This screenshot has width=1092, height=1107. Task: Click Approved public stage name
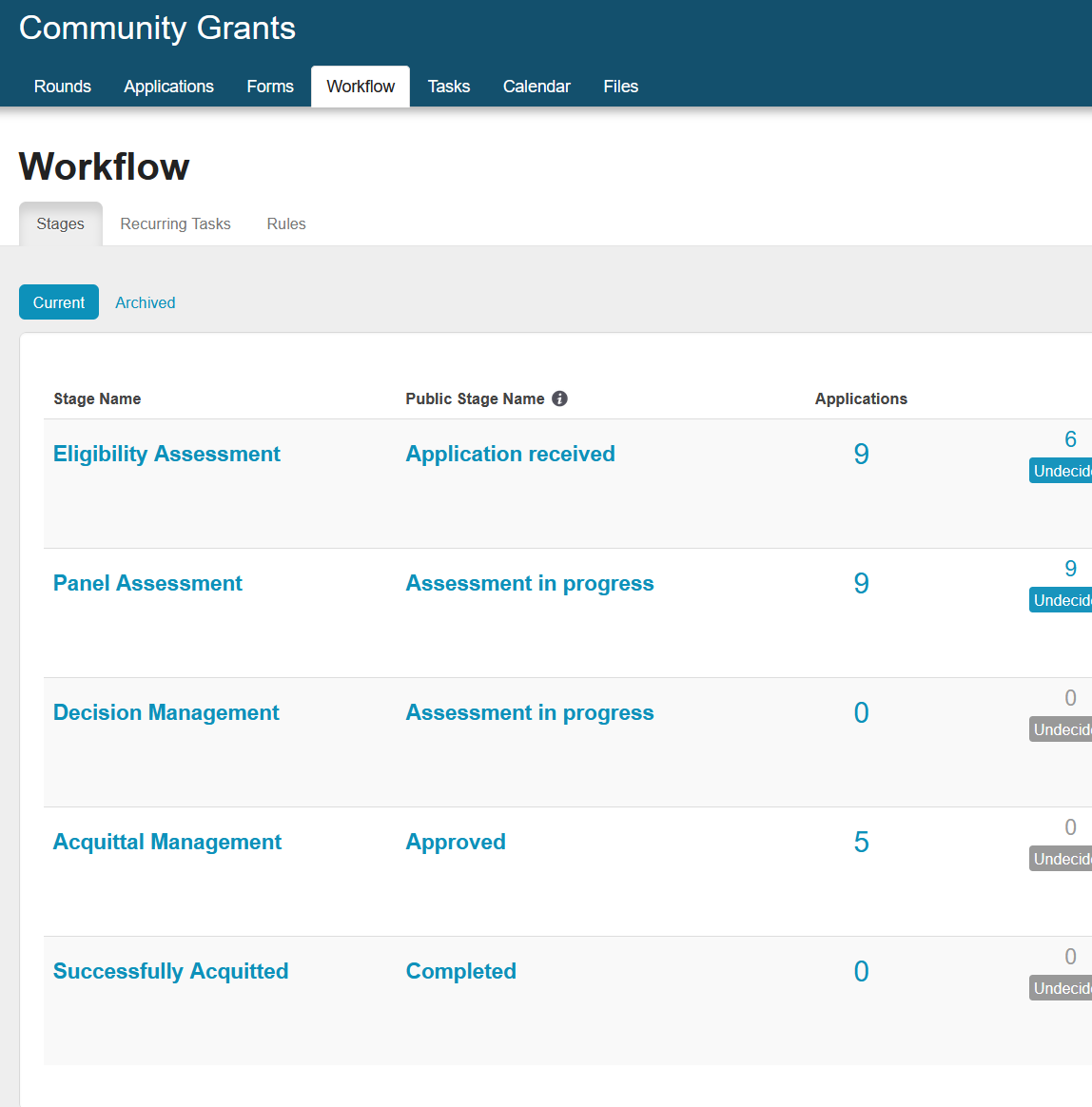[x=456, y=842]
